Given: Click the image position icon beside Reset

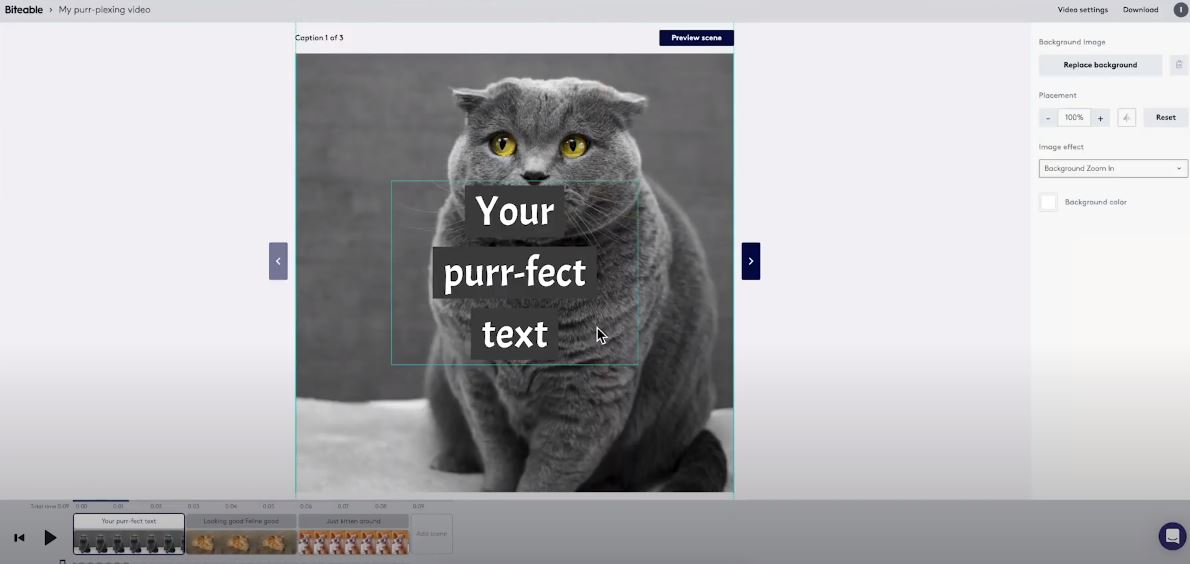Looking at the screenshot, I should 1126,118.
